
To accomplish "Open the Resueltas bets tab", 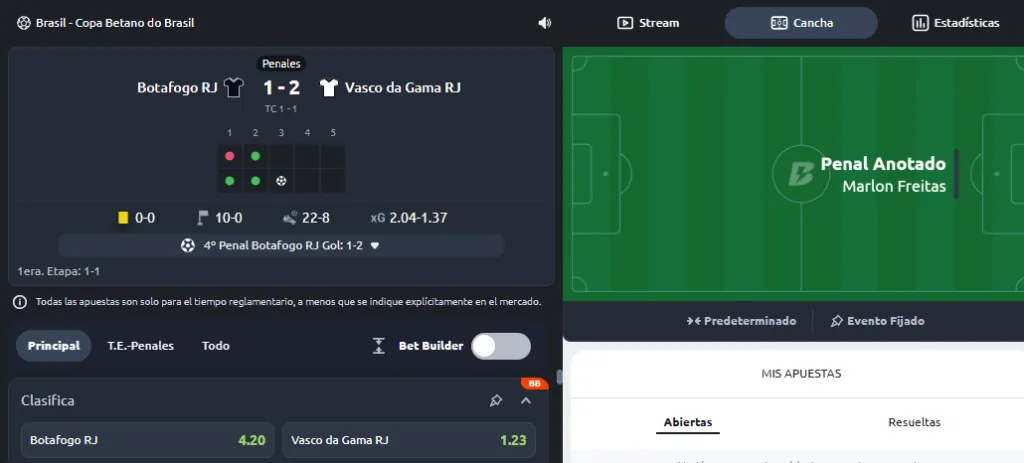I will pos(914,422).
